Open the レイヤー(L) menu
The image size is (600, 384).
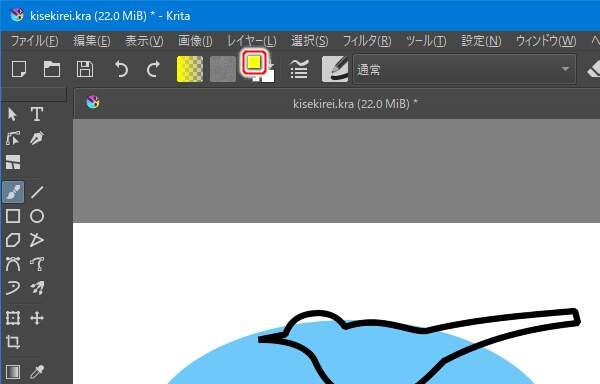[x=251, y=41]
